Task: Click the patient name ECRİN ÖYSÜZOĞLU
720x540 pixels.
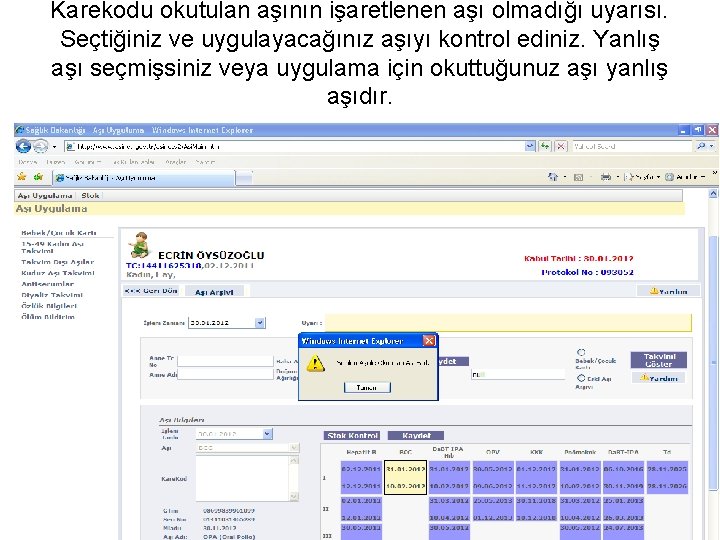Action: (x=211, y=255)
